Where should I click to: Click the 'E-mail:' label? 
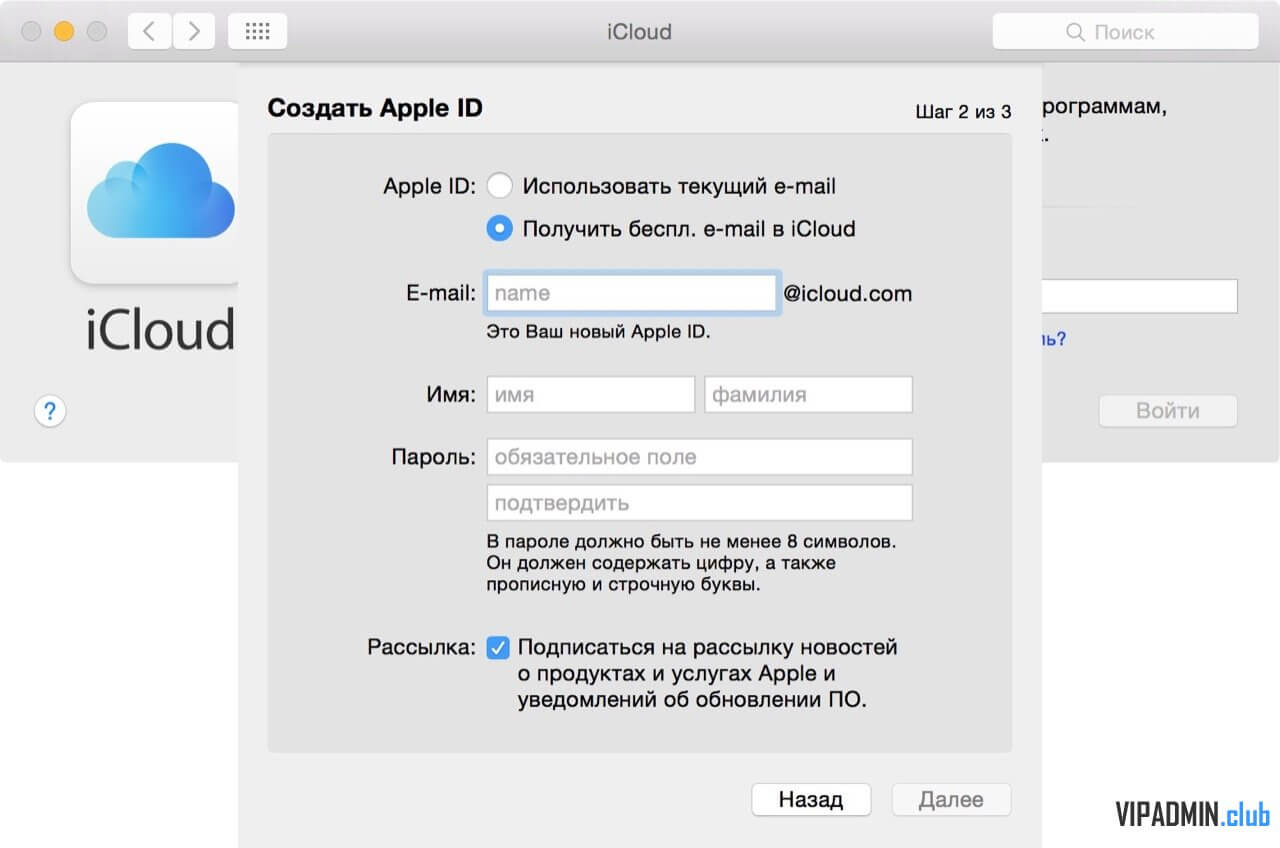[440, 294]
